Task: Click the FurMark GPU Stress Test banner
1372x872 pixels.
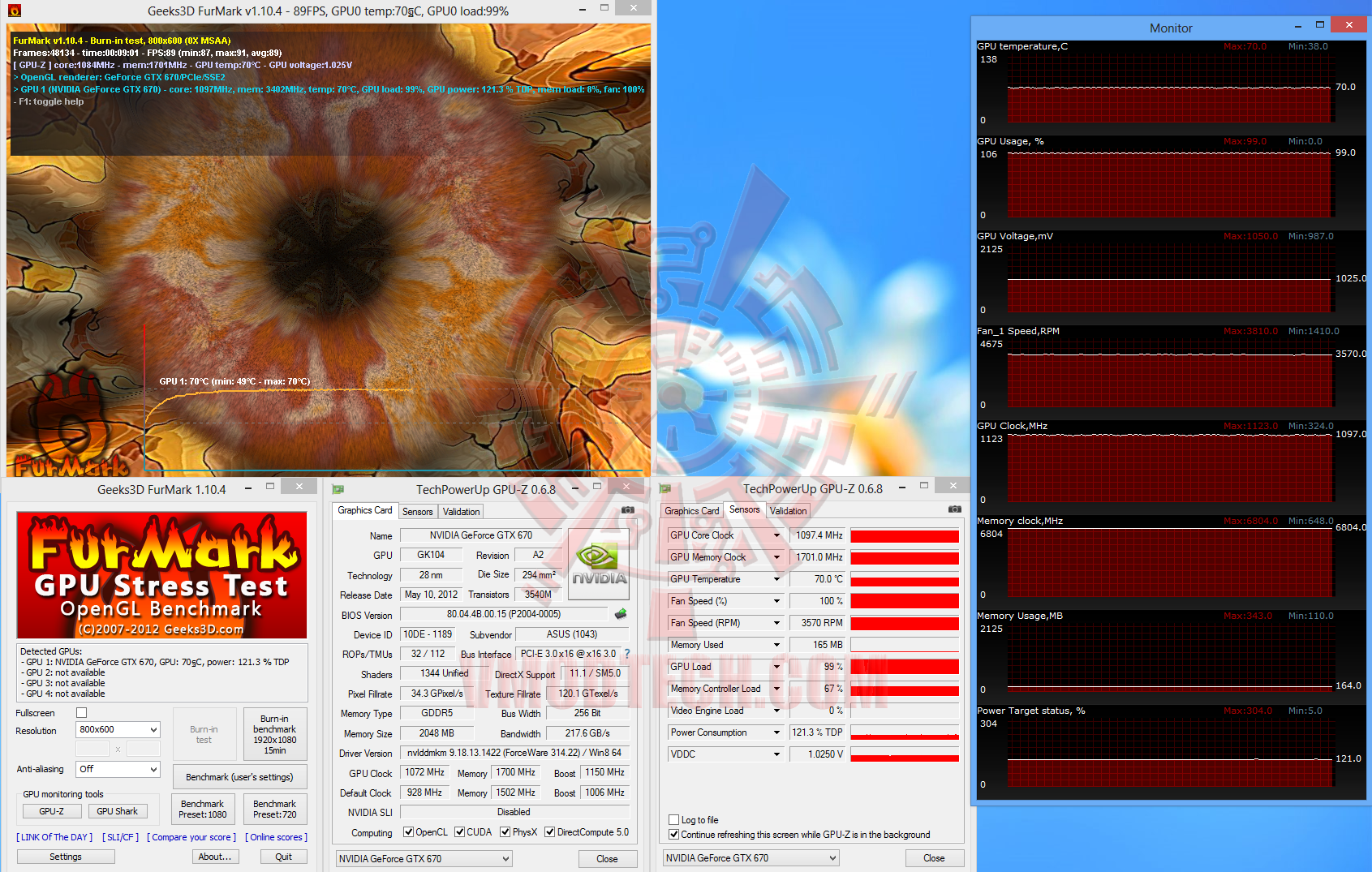Action: click(x=162, y=574)
